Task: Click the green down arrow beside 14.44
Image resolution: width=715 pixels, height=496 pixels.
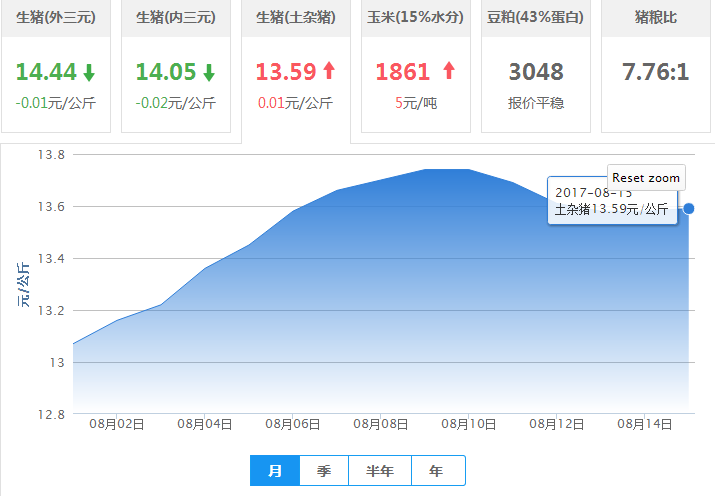Action: point(89,72)
